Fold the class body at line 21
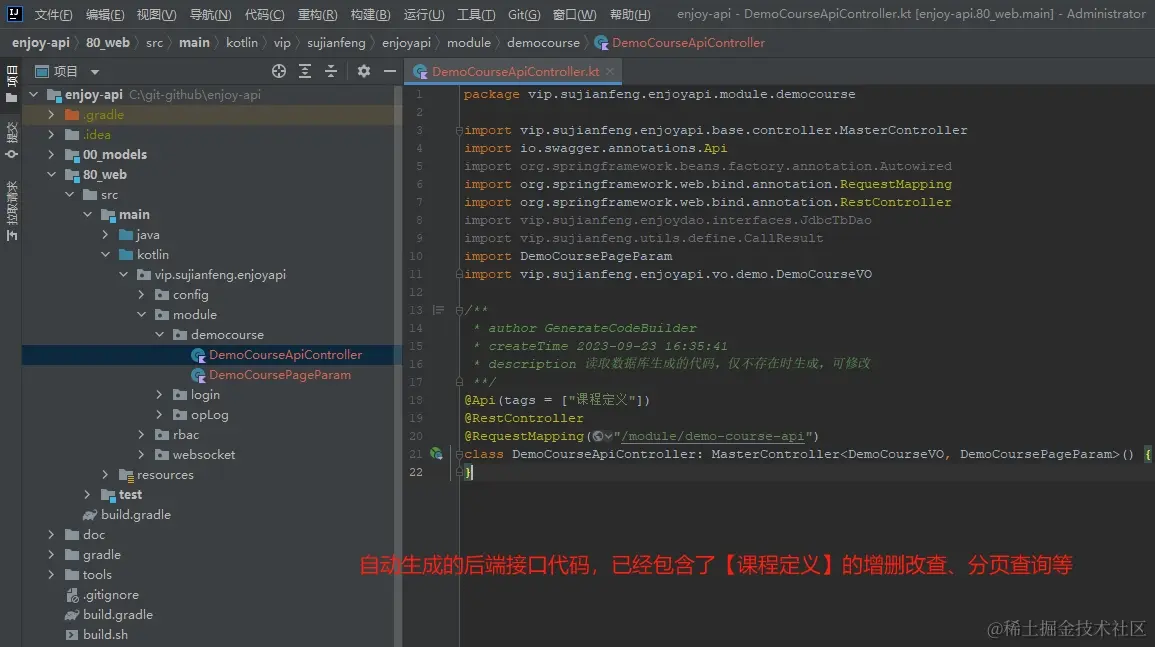The width and height of the screenshot is (1155, 647). [x=459, y=454]
